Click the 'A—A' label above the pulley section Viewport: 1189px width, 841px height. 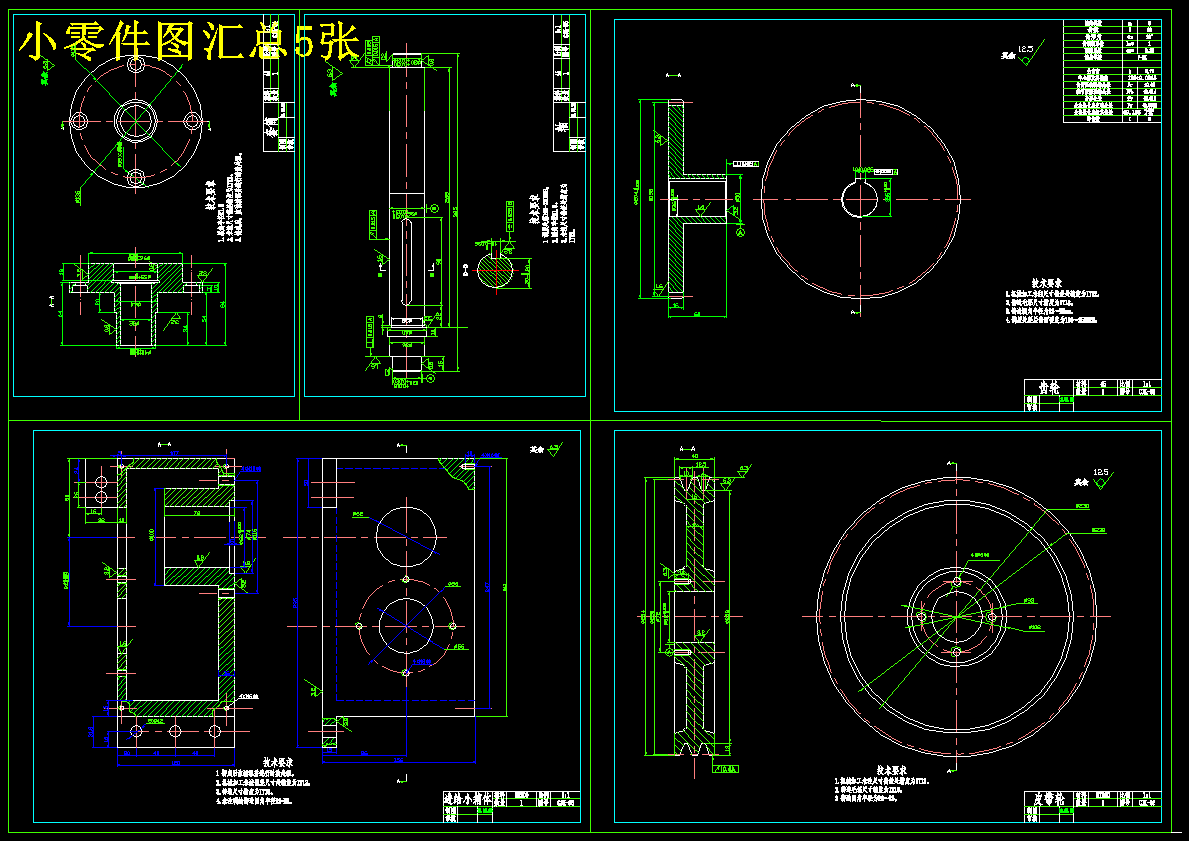point(689,448)
